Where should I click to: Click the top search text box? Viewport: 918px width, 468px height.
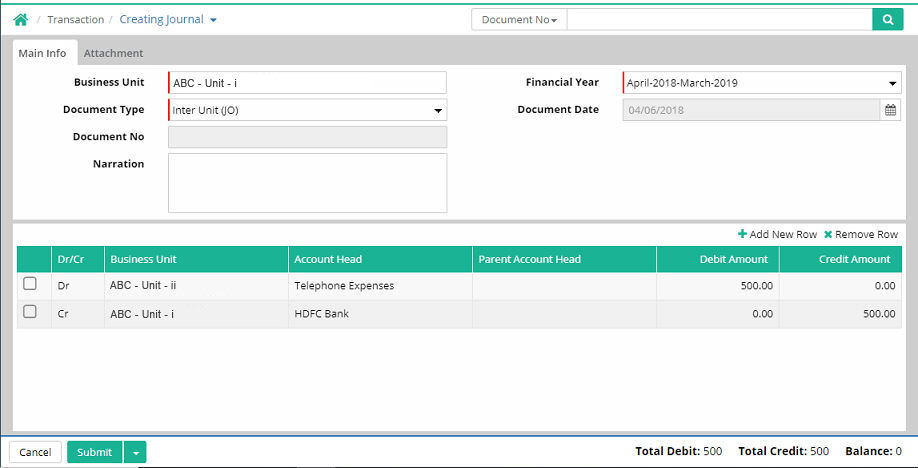coord(719,19)
